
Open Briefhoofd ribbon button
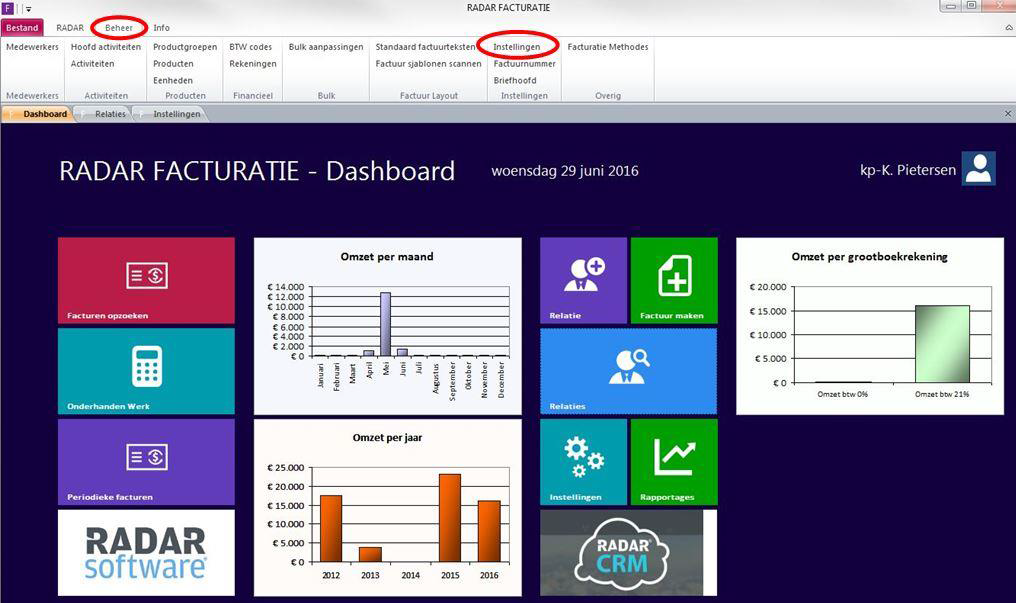point(514,80)
